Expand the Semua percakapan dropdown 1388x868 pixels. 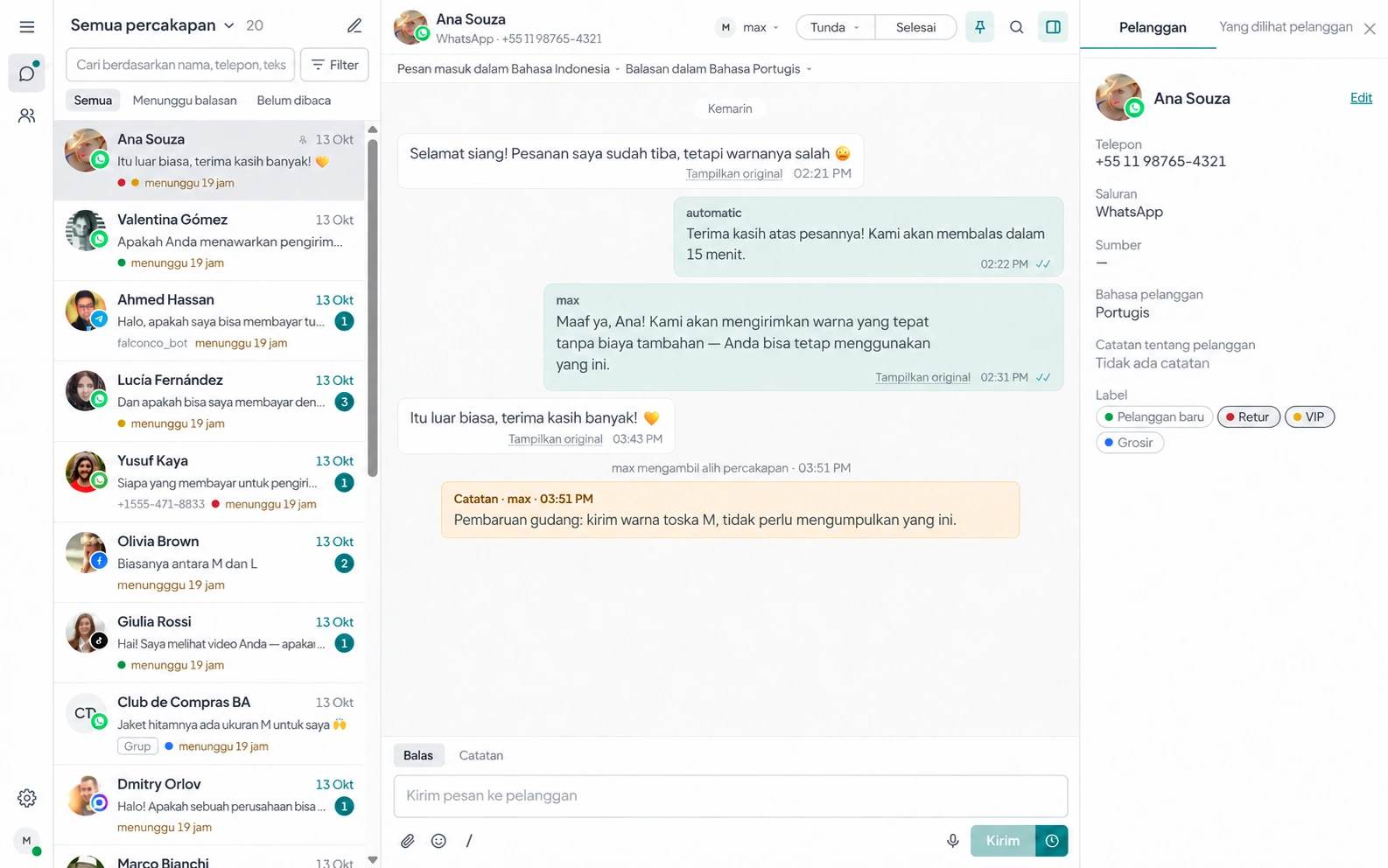(152, 25)
